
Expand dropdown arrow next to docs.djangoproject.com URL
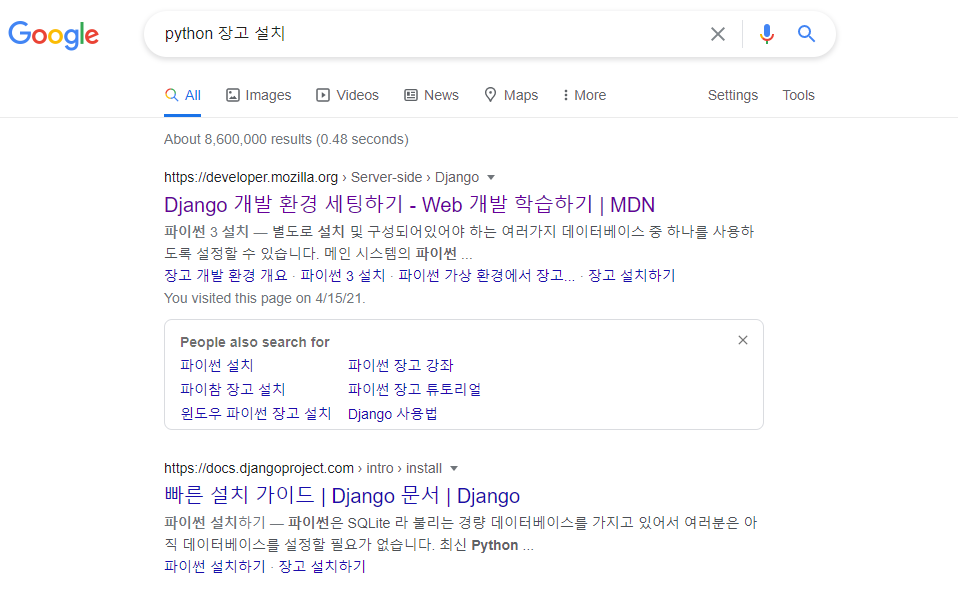pos(454,469)
